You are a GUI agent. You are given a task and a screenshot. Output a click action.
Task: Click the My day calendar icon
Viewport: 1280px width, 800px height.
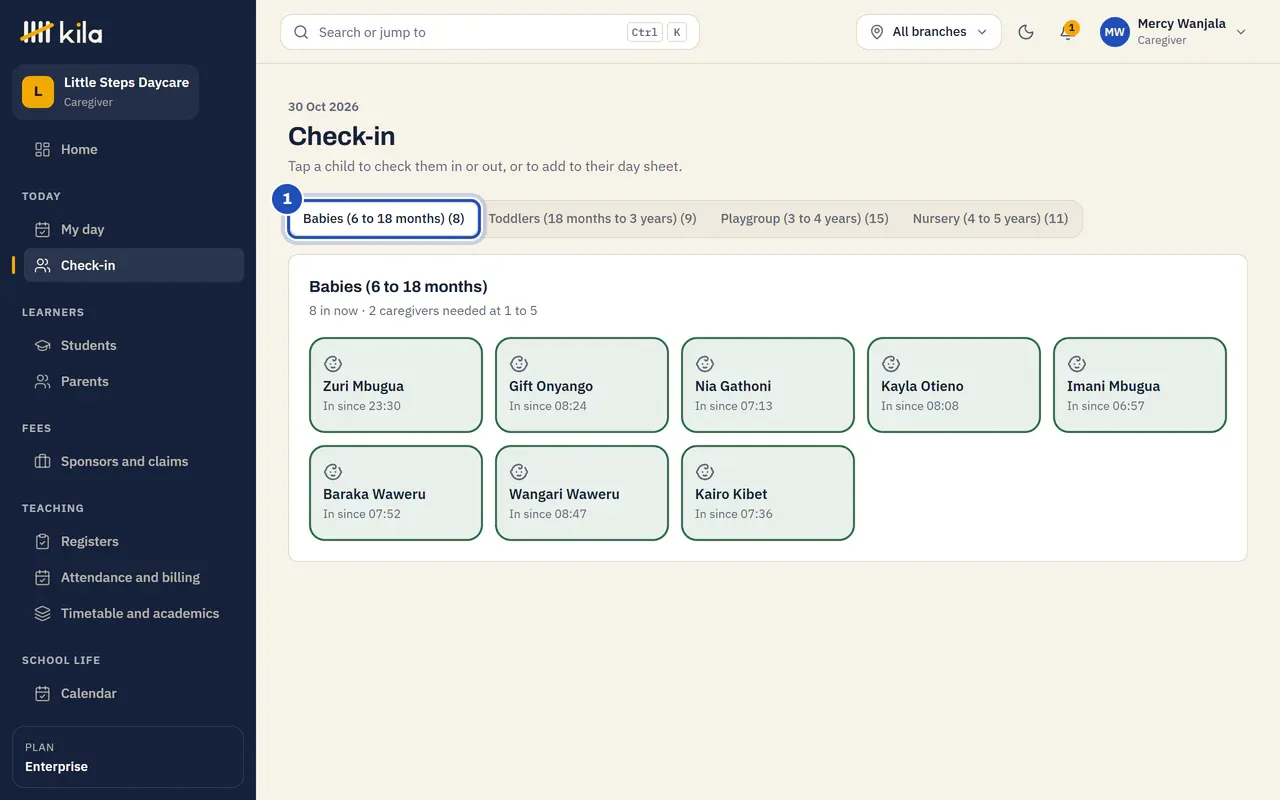pos(42,229)
